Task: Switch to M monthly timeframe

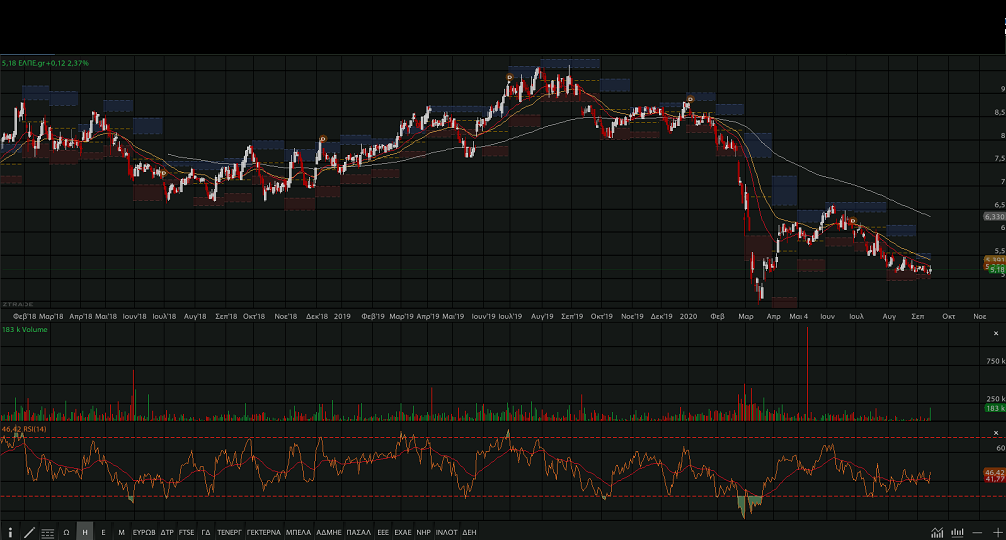Action: [x=121, y=532]
